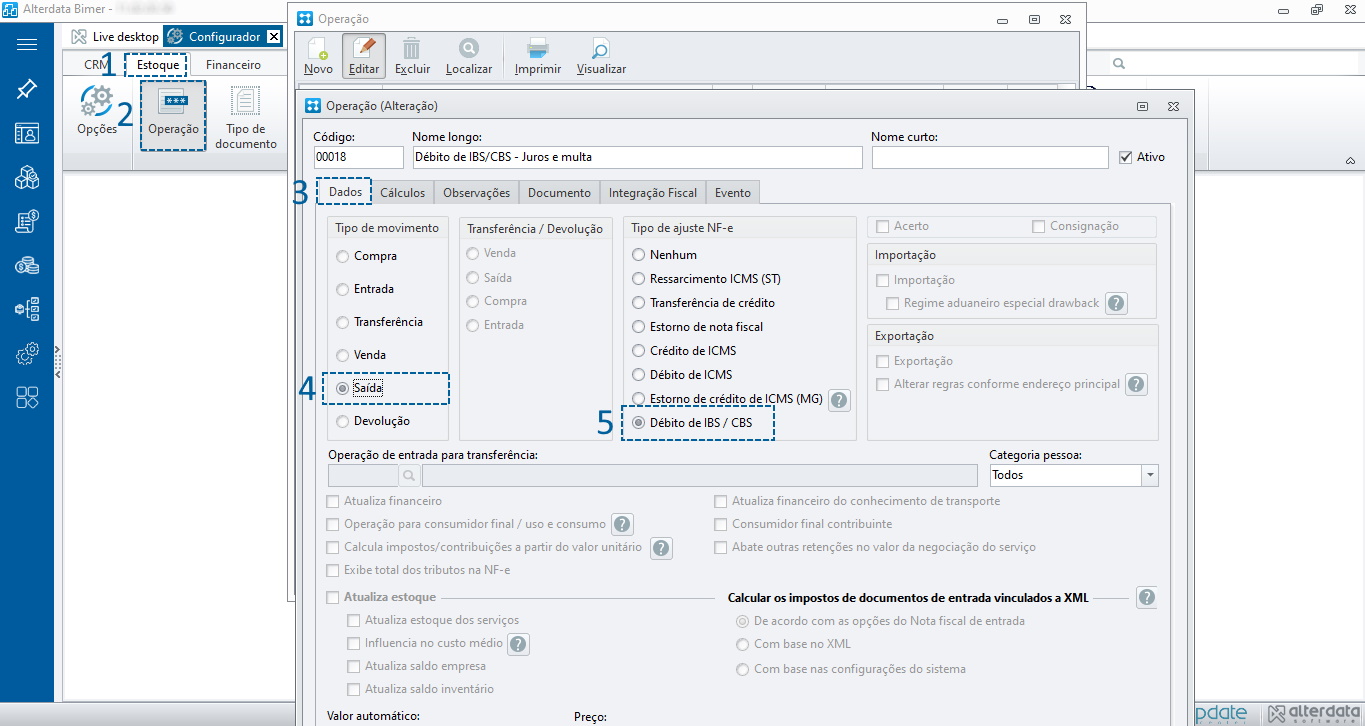Collapse the ribbon with chevron arrow
Image resolution: width=1365 pixels, height=726 pixels.
pos(1349,161)
